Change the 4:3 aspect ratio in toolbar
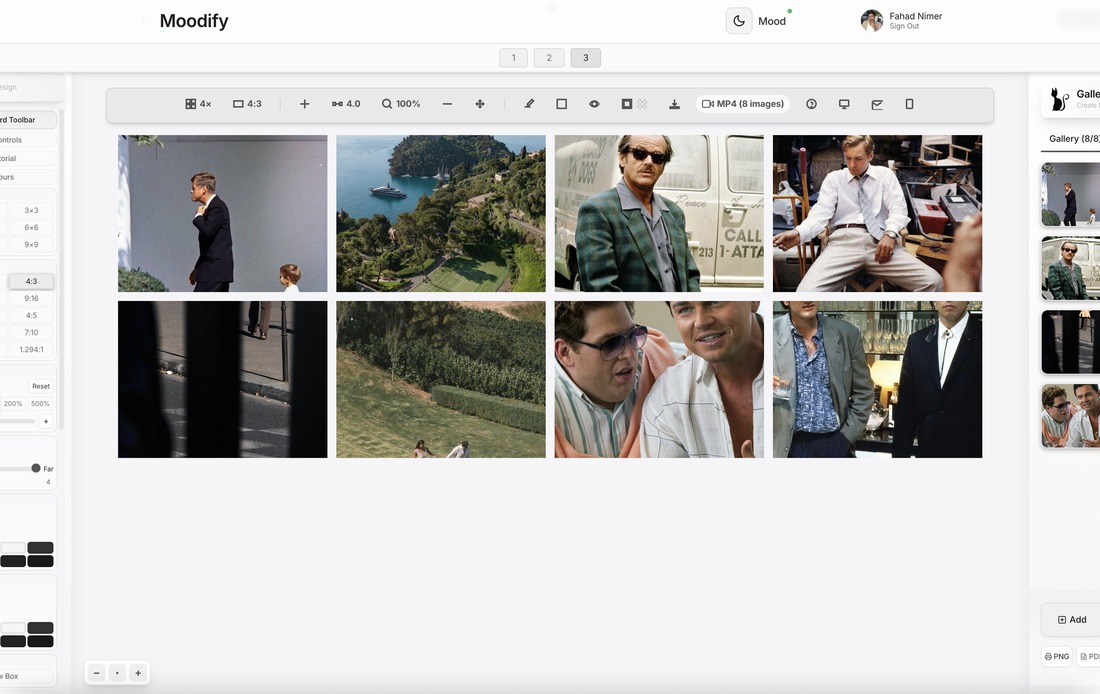1100x694 pixels. click(247, 104)
